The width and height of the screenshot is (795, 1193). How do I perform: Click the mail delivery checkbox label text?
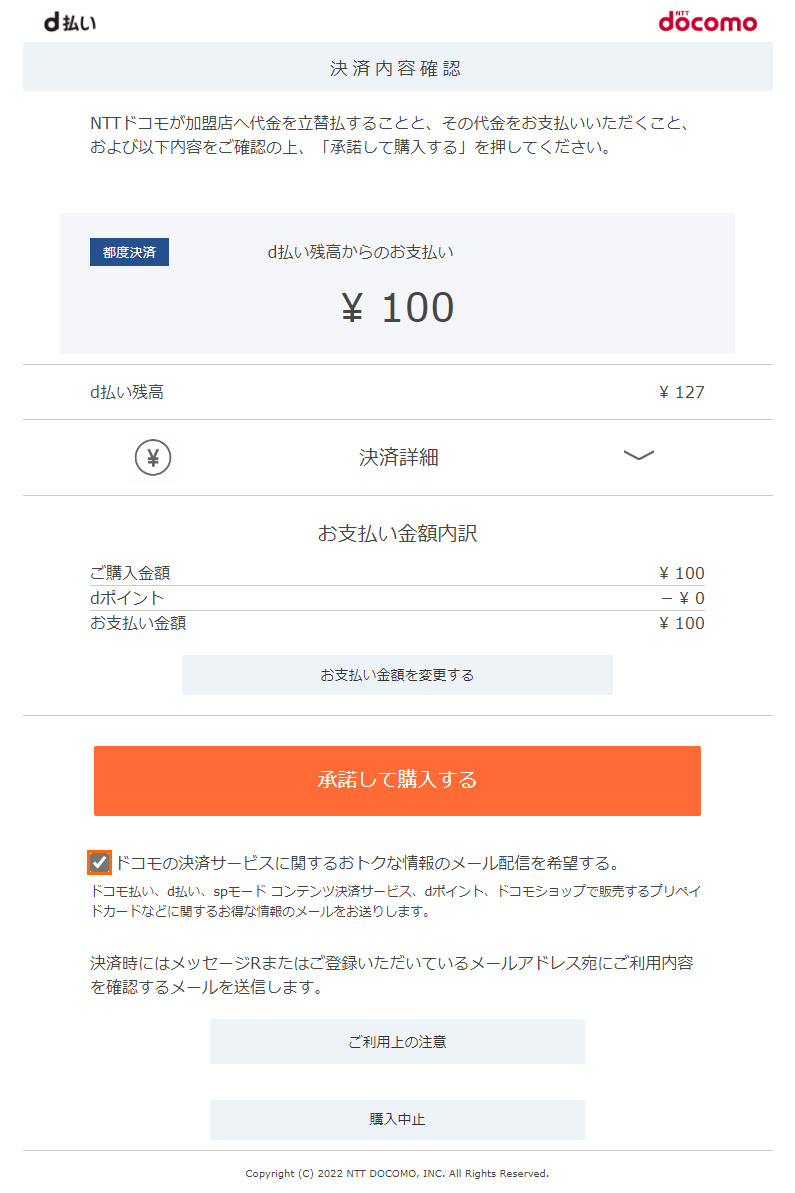pos(369,863)
